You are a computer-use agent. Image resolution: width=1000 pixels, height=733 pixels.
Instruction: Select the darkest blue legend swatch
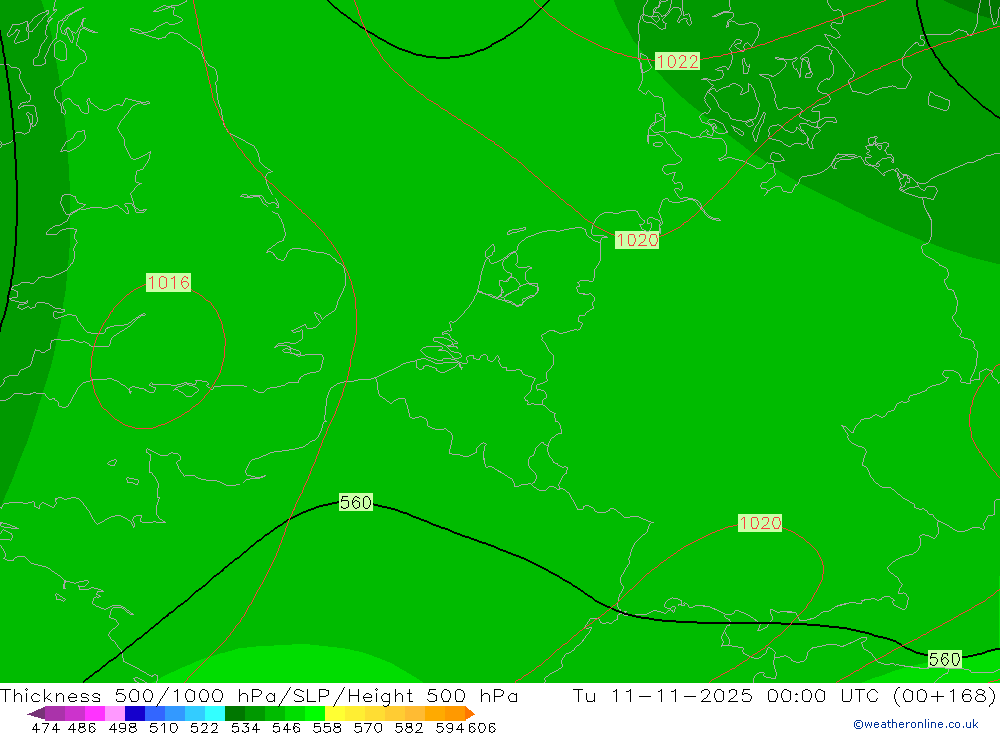135,713
